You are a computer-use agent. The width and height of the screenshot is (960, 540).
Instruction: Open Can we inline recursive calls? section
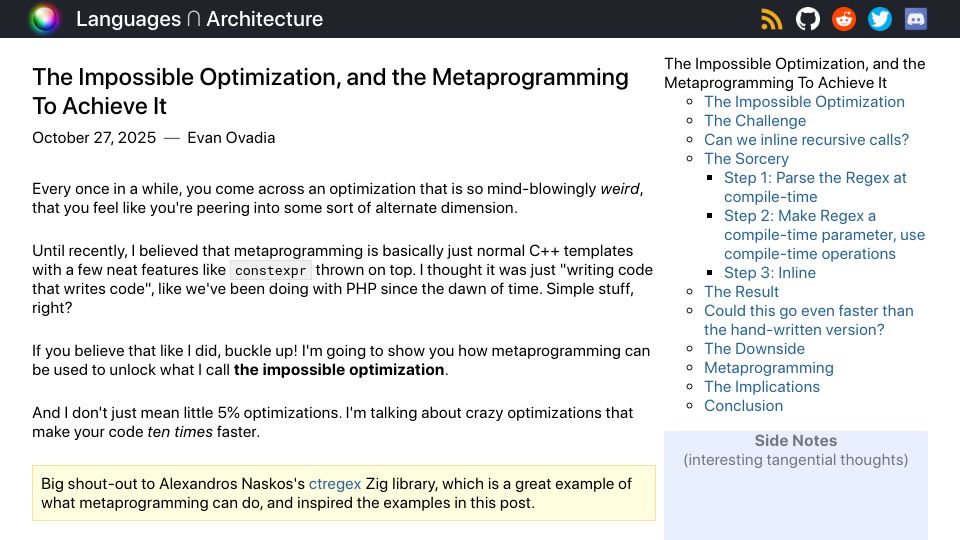tap(806, 140)
